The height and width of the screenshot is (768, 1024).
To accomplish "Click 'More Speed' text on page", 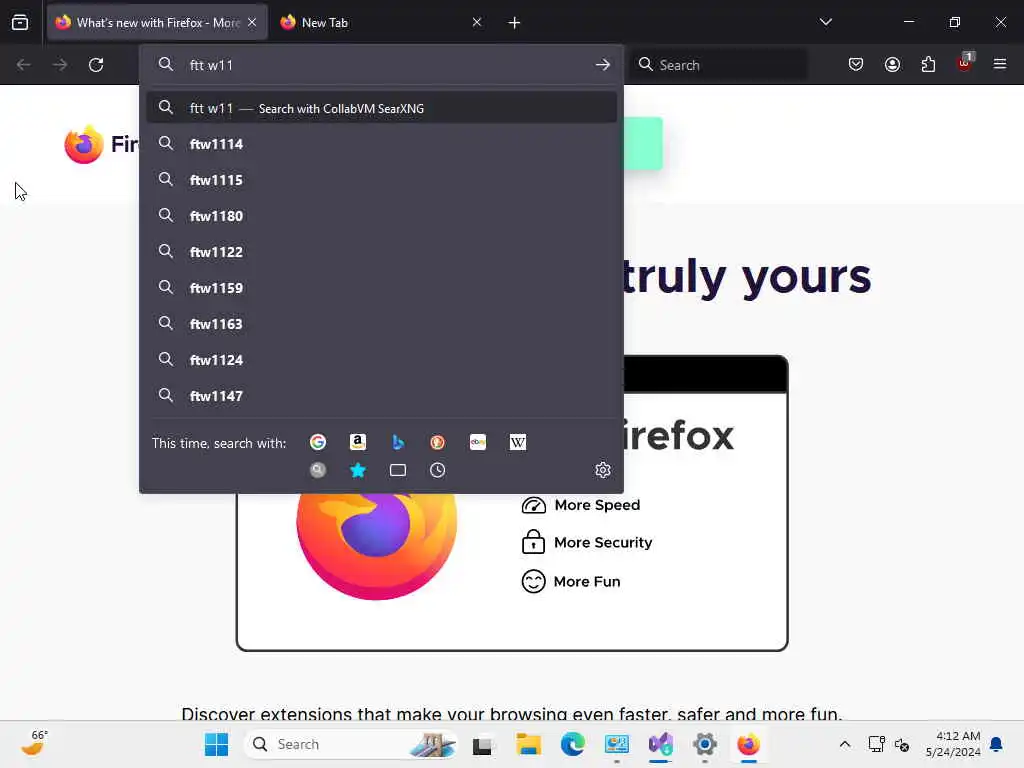I will pyautogui.click(x=597, y=505).
